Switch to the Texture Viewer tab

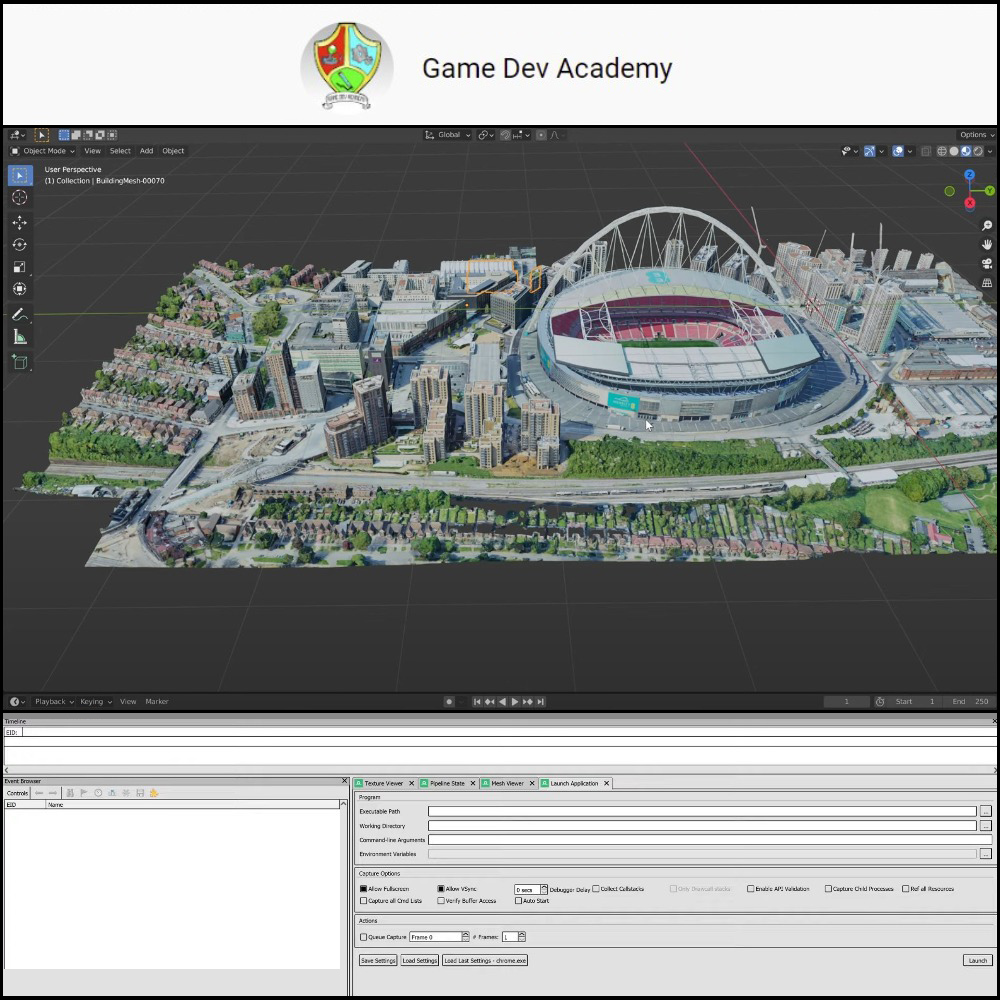pos(383,784)
